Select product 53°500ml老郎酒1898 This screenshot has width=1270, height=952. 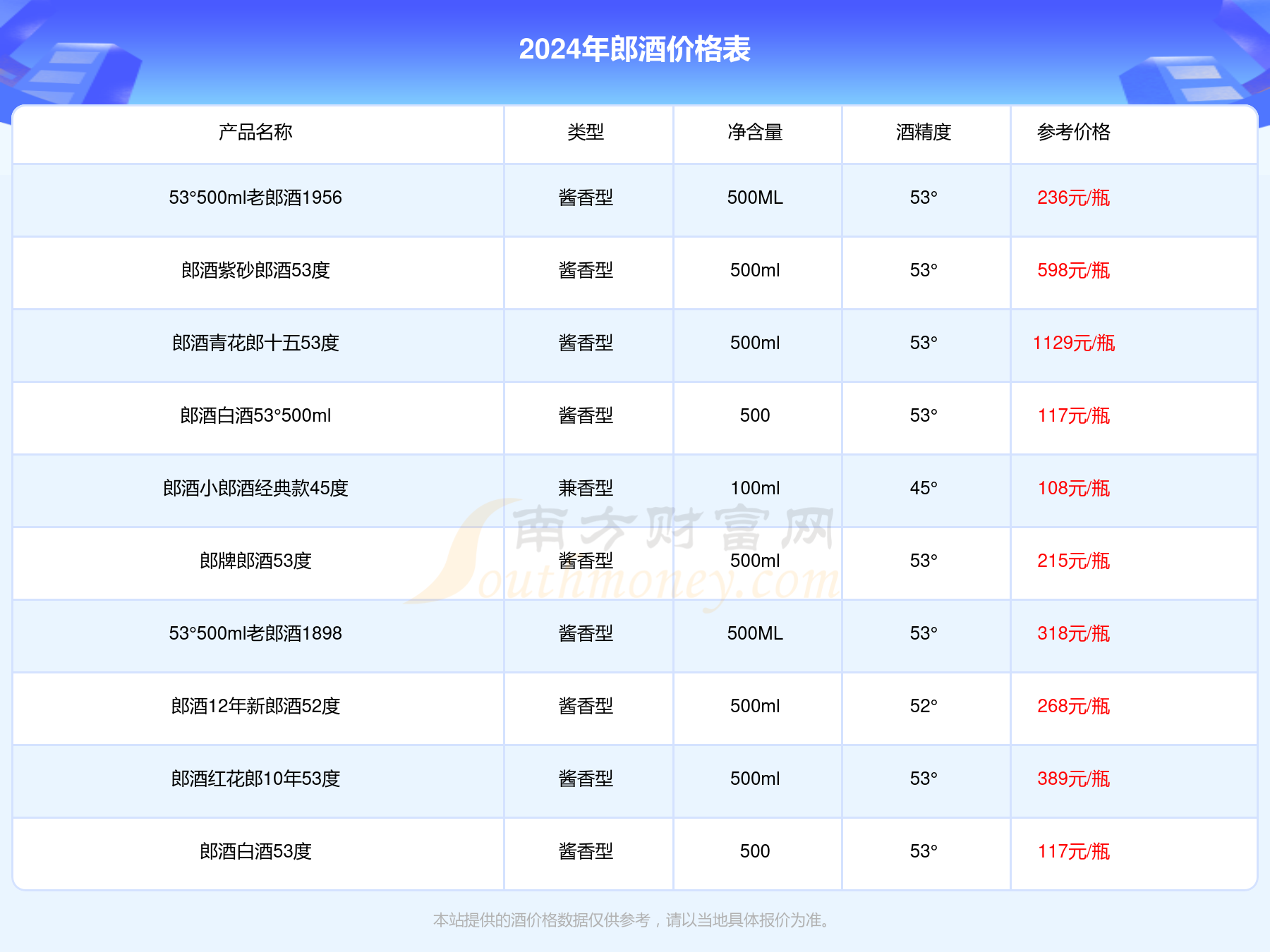click(255, 633)
